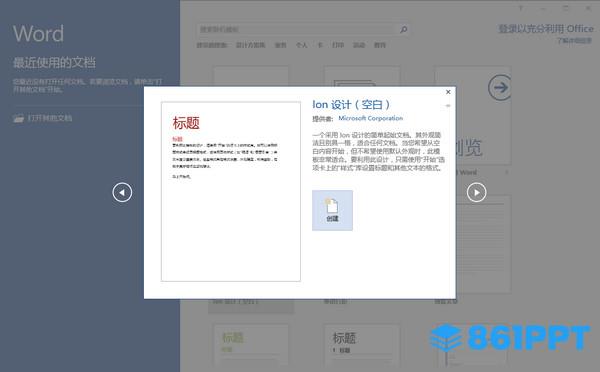The image size is (600, 372).
Task: Click the magnifier icon in template search
Action: point(403,29)
